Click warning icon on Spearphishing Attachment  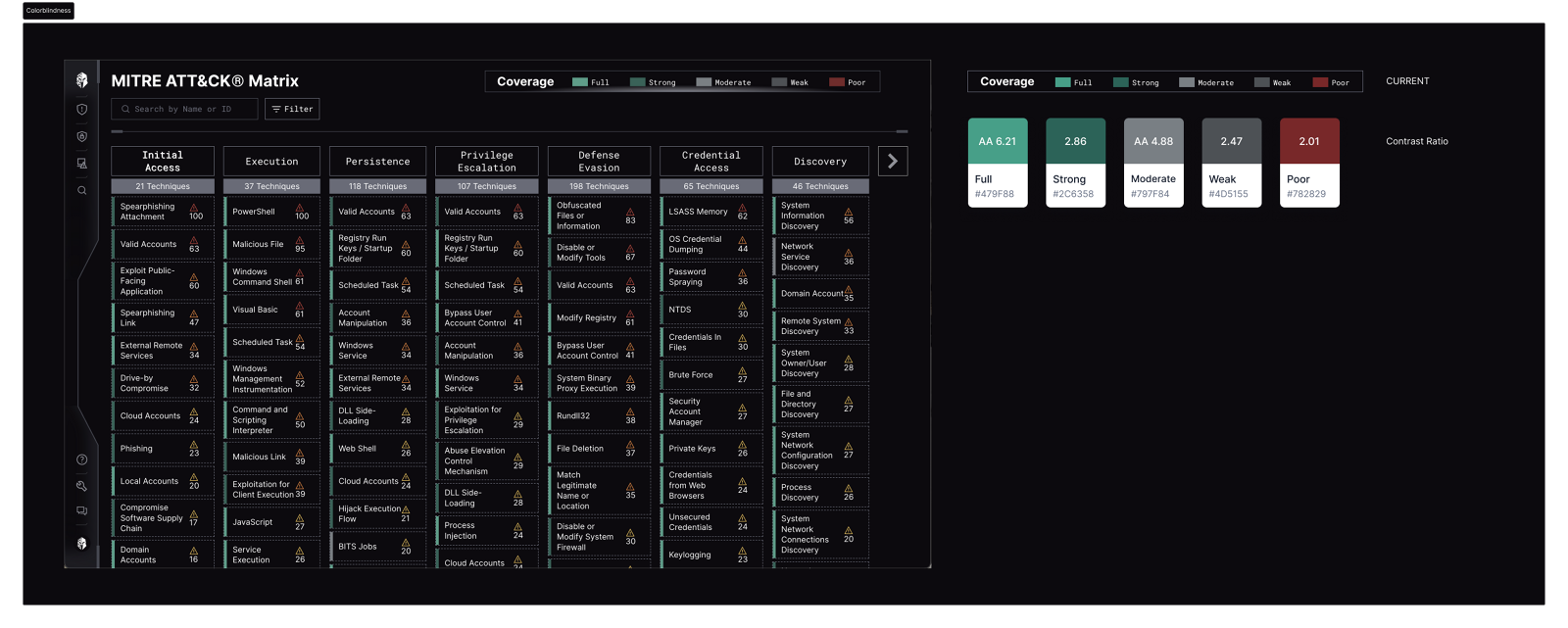pos(194,207)
